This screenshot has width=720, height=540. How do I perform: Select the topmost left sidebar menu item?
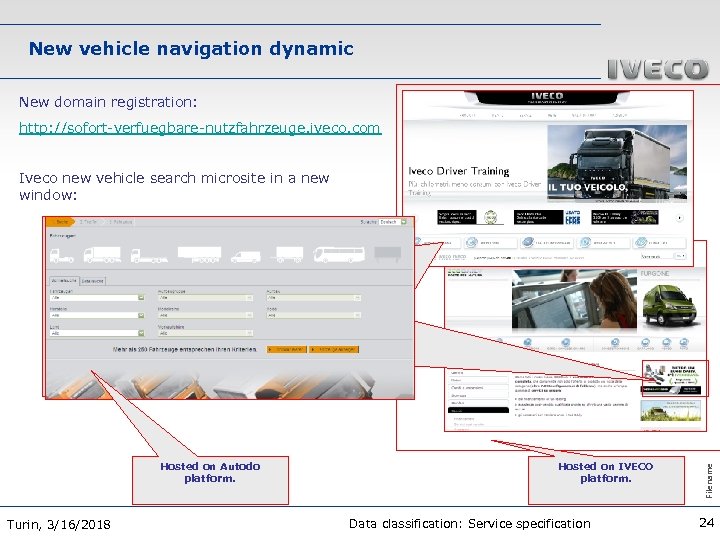(x=478, y=373)
